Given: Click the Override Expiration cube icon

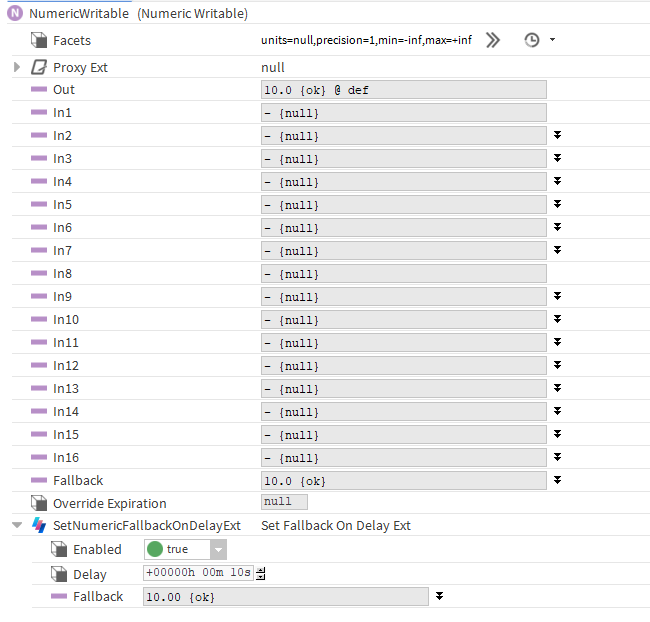Looking at the screenshot, I should [39, 503].
